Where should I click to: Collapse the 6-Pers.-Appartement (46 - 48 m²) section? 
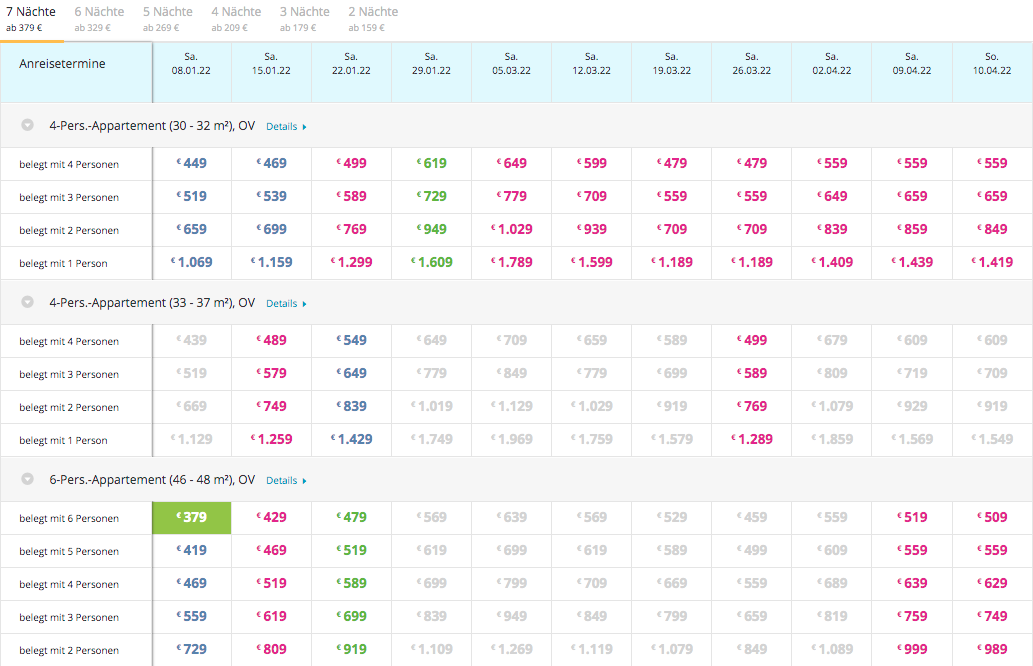pyautogui.click(x=28, y=480)
